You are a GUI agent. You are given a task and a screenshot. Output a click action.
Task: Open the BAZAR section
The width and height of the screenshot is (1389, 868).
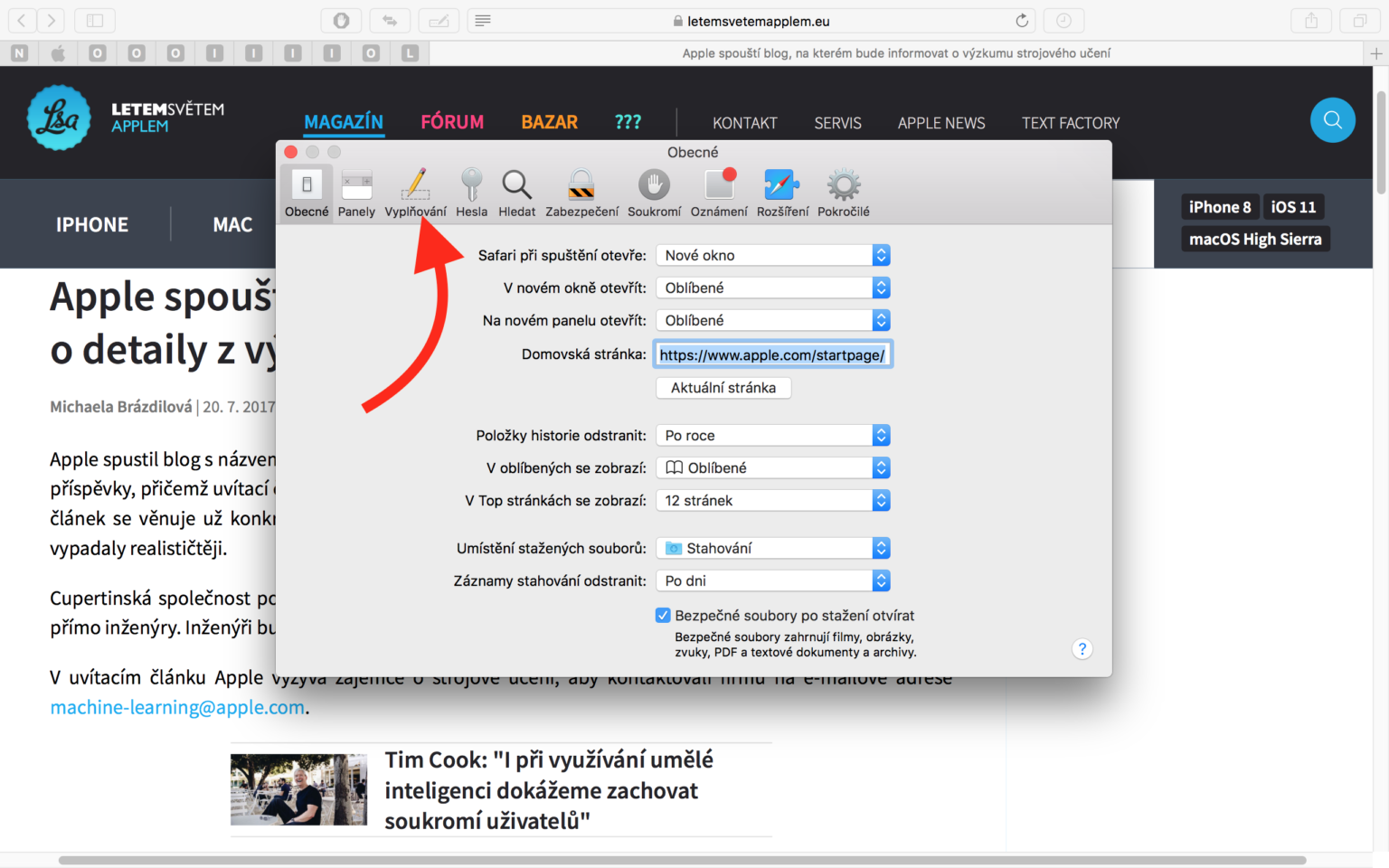549,122
